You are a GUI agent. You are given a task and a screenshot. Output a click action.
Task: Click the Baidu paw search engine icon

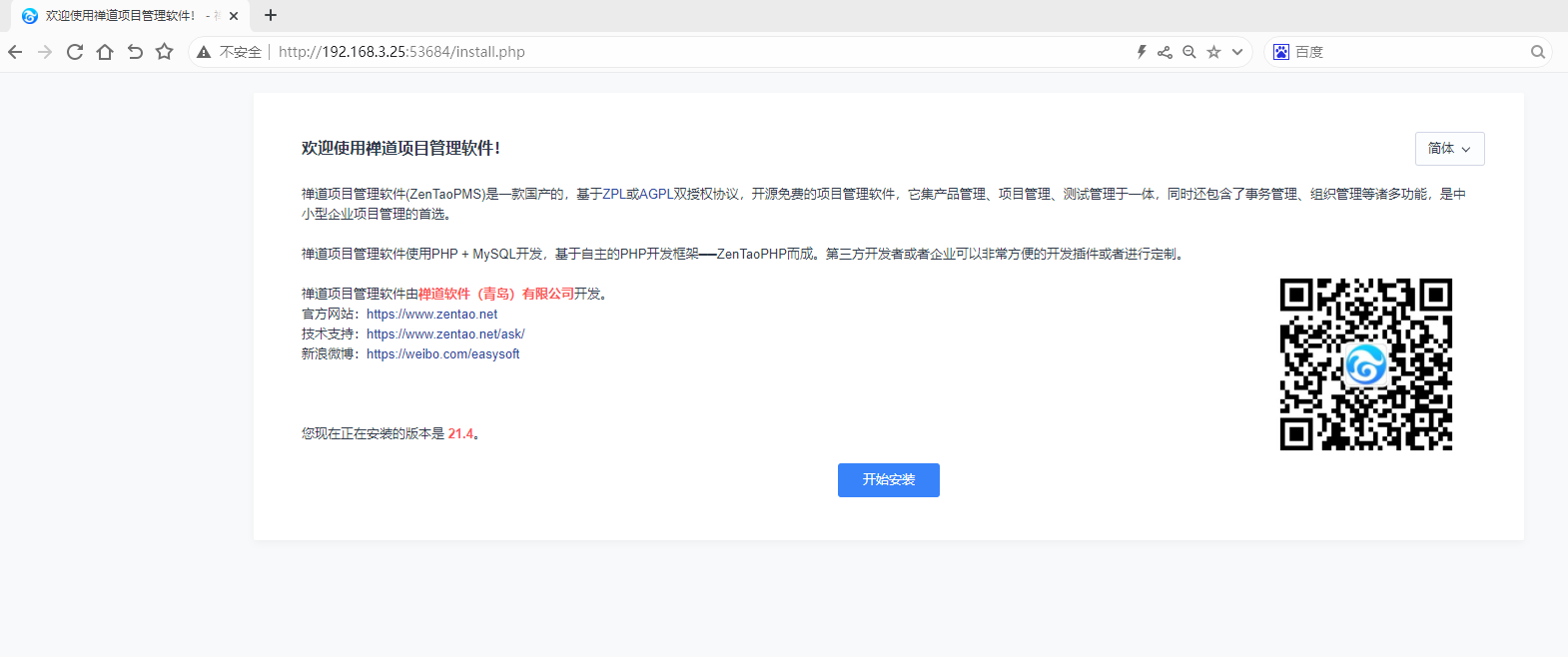[x=1281, y=52]
